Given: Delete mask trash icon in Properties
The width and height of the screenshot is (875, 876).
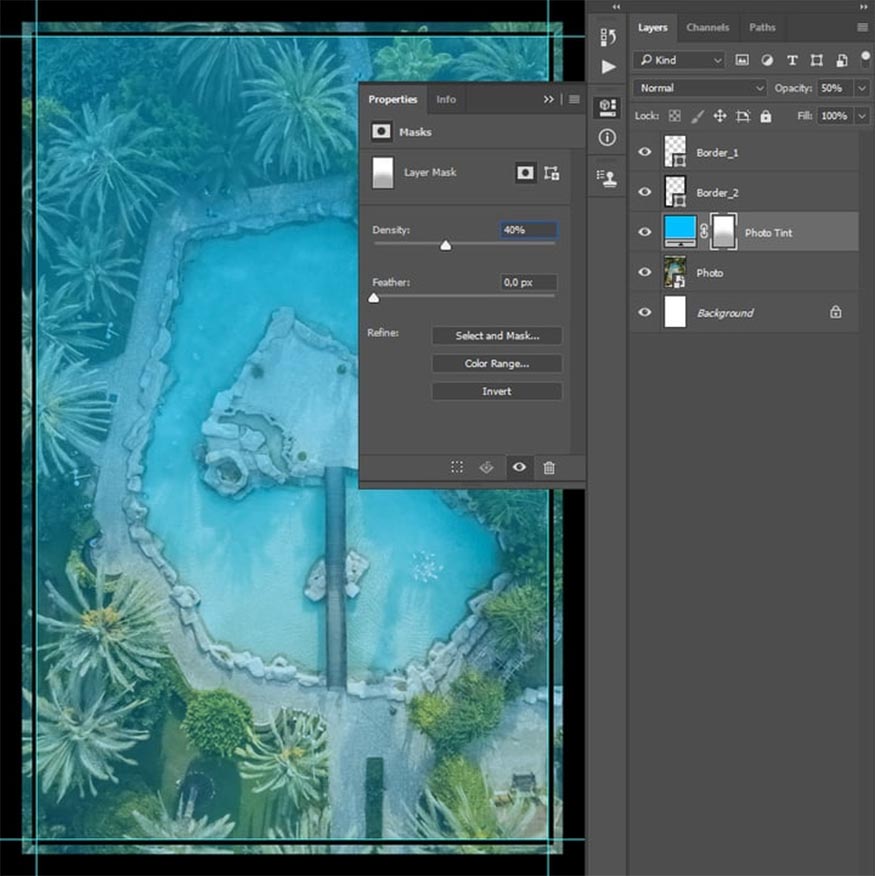Looking at the screenshot, I should (x=549, y=467).
